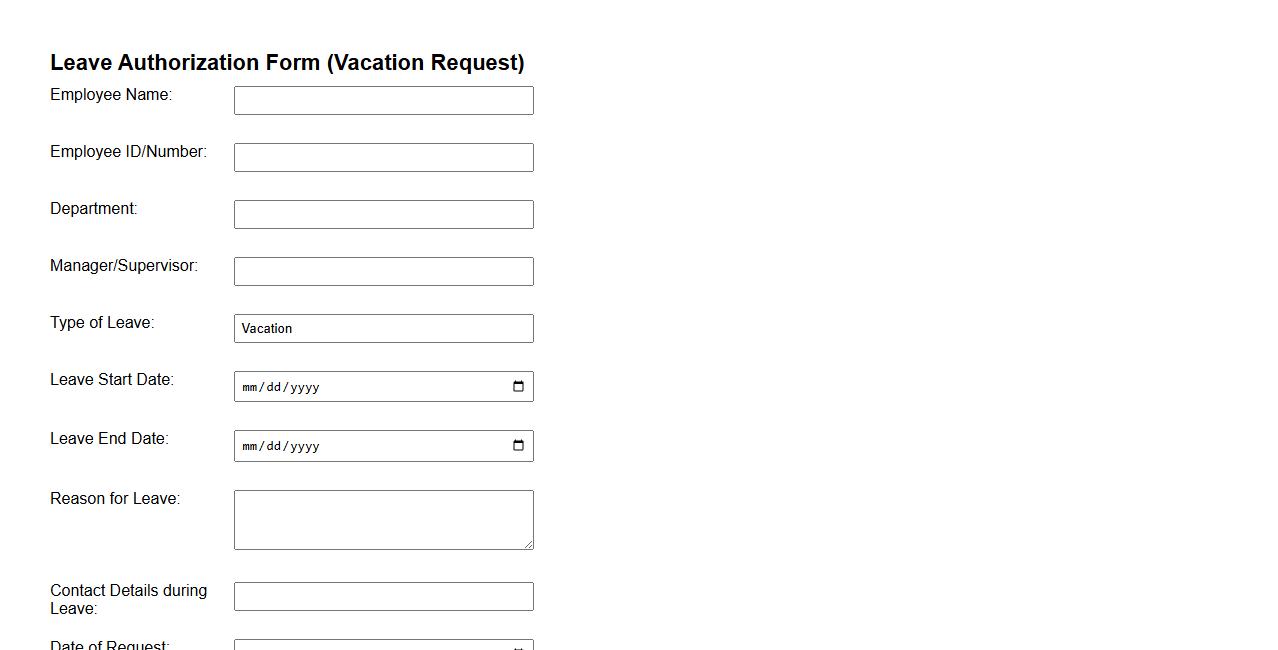Click the Employee Name input field

[383, 100]
